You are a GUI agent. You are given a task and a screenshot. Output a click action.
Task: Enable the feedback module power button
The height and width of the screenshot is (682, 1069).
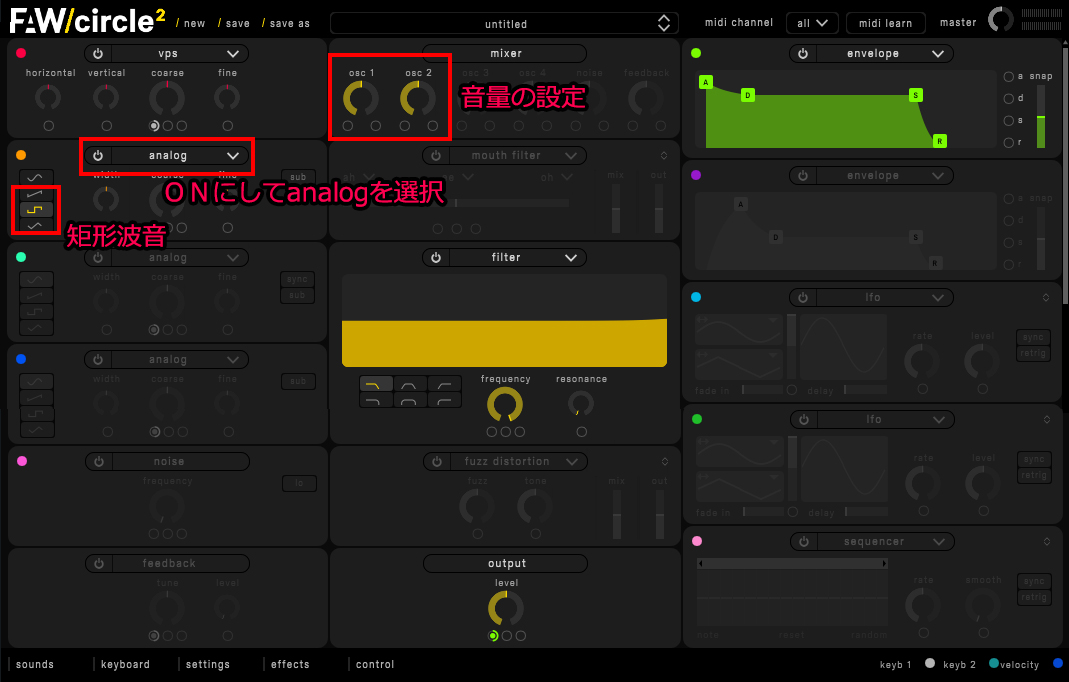(99, 564)
